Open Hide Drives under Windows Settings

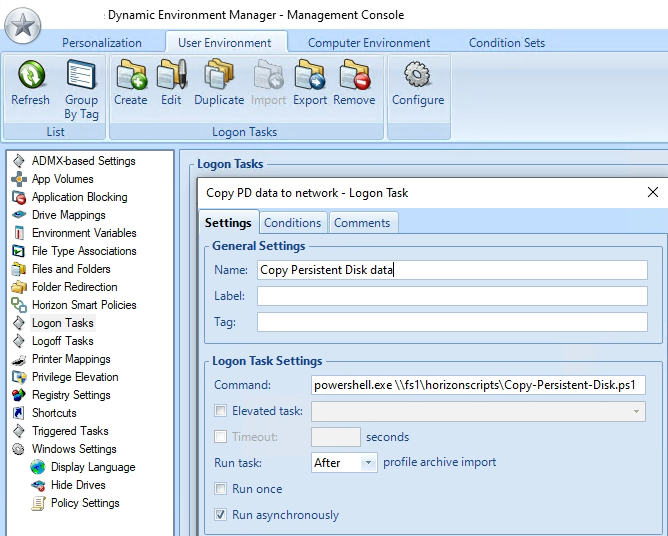pos(78,485)
